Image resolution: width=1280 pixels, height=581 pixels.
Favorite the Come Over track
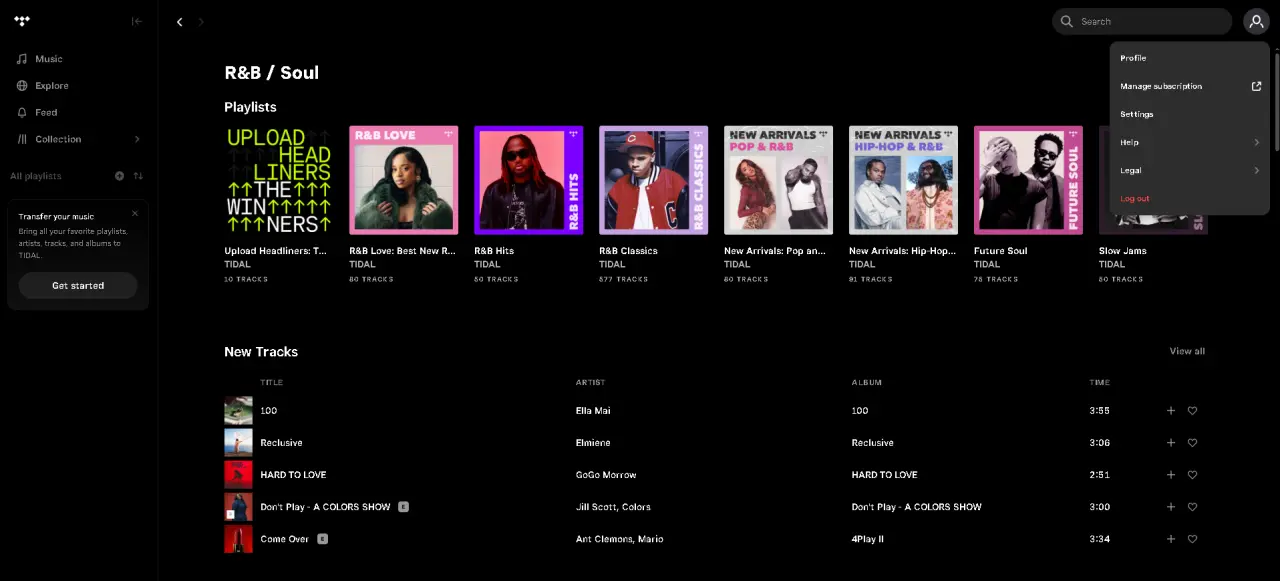click(1192, 539)
